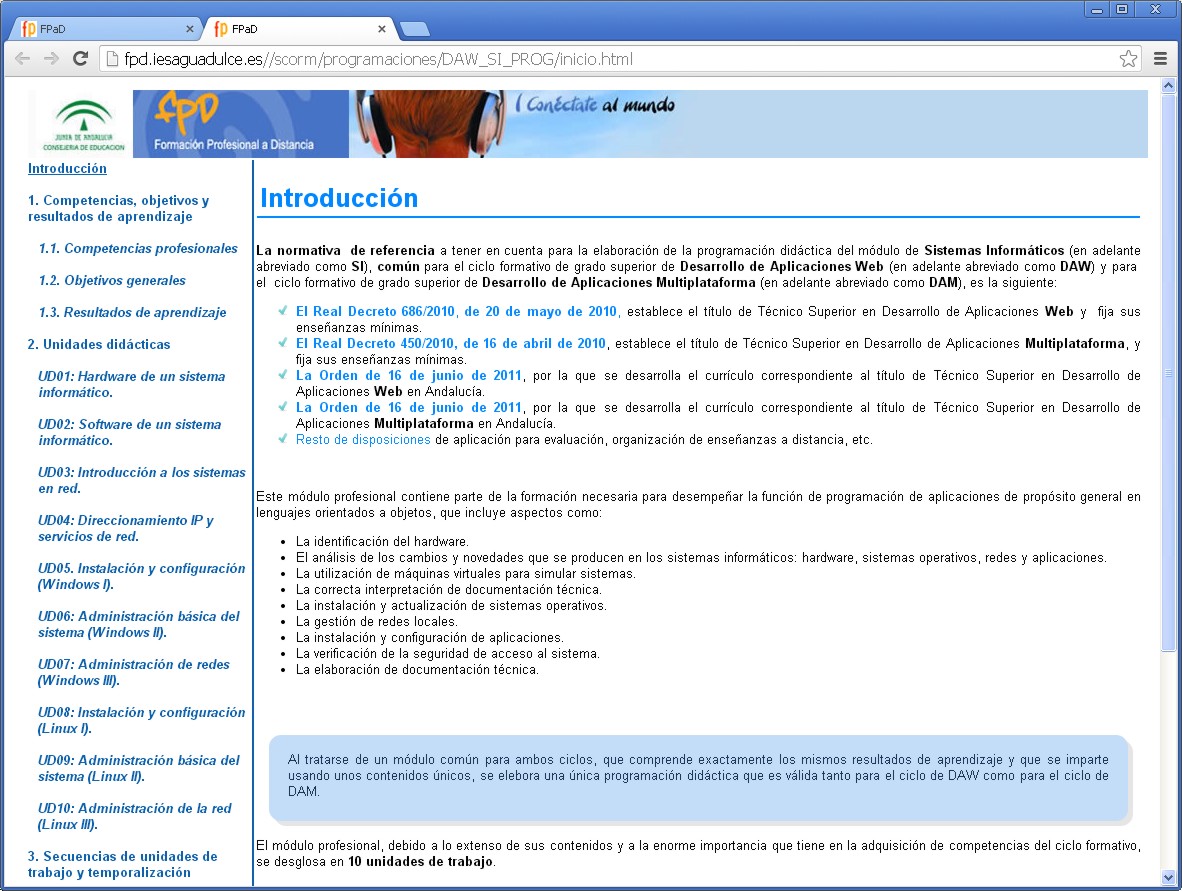Viewport: 1182px width, 891px height.
Task: Switch to the first FPaD tab
Action: 106,29
